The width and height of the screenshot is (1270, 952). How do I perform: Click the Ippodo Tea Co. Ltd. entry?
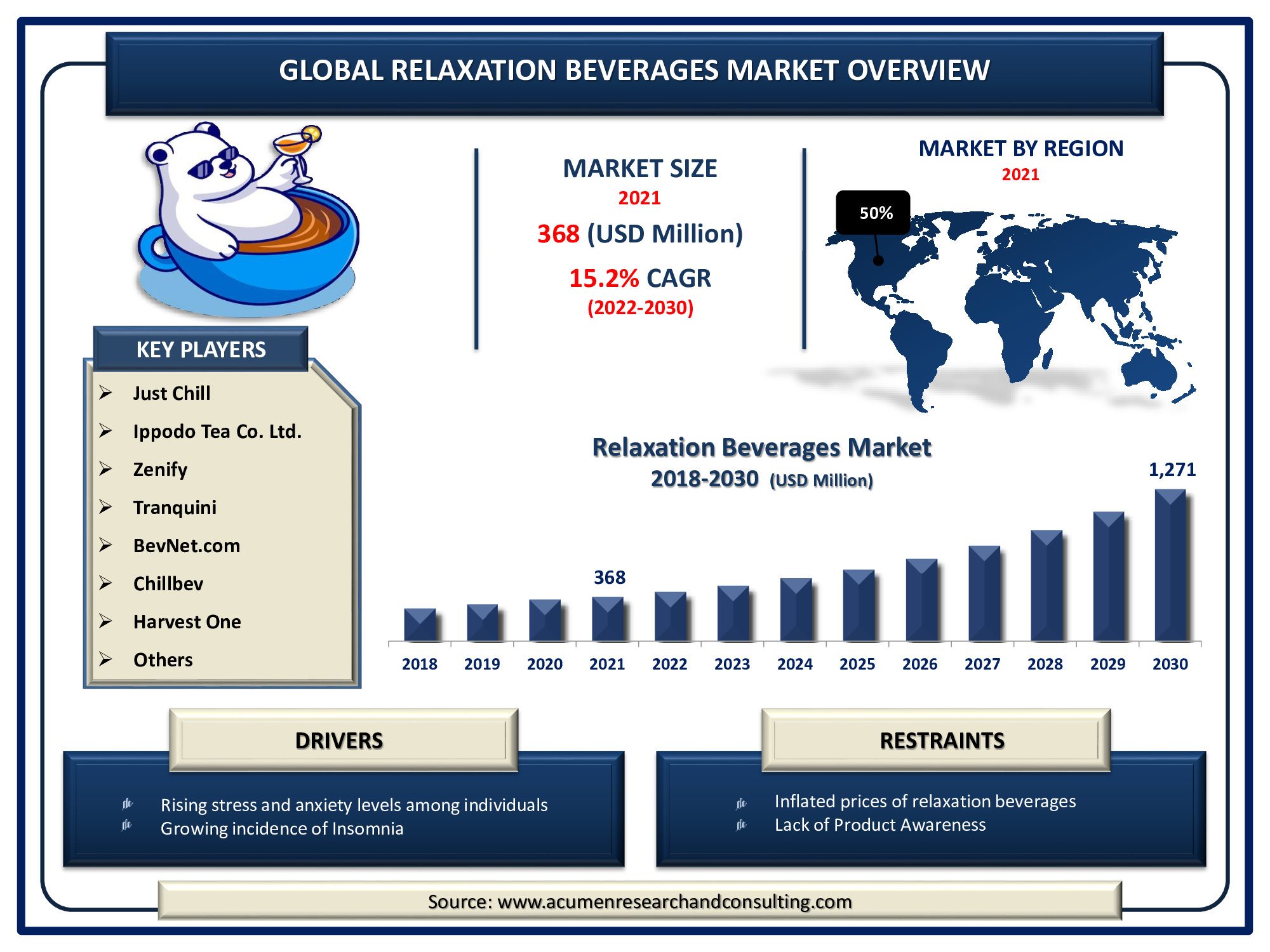pyautogui.click(x=217, y=432)
